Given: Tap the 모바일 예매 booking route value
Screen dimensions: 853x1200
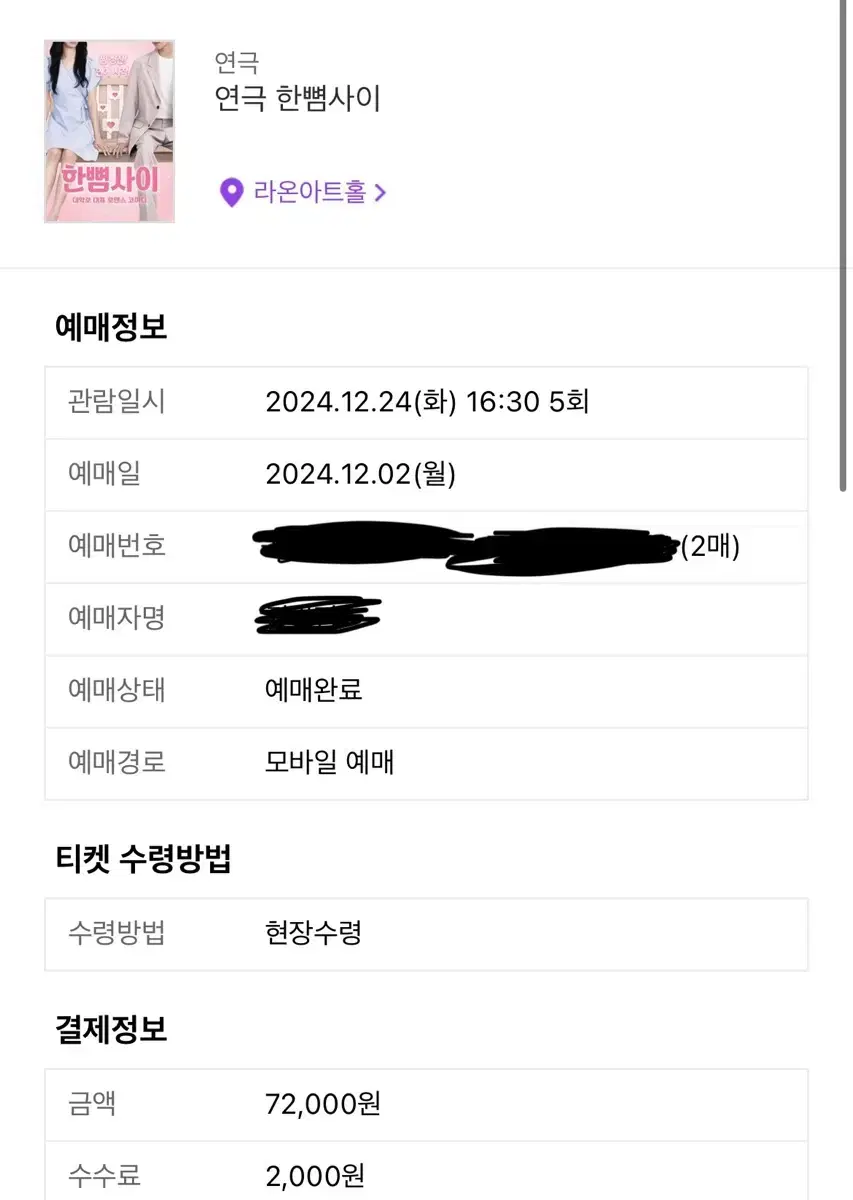Looking at the screenshot, I should 330,762.
